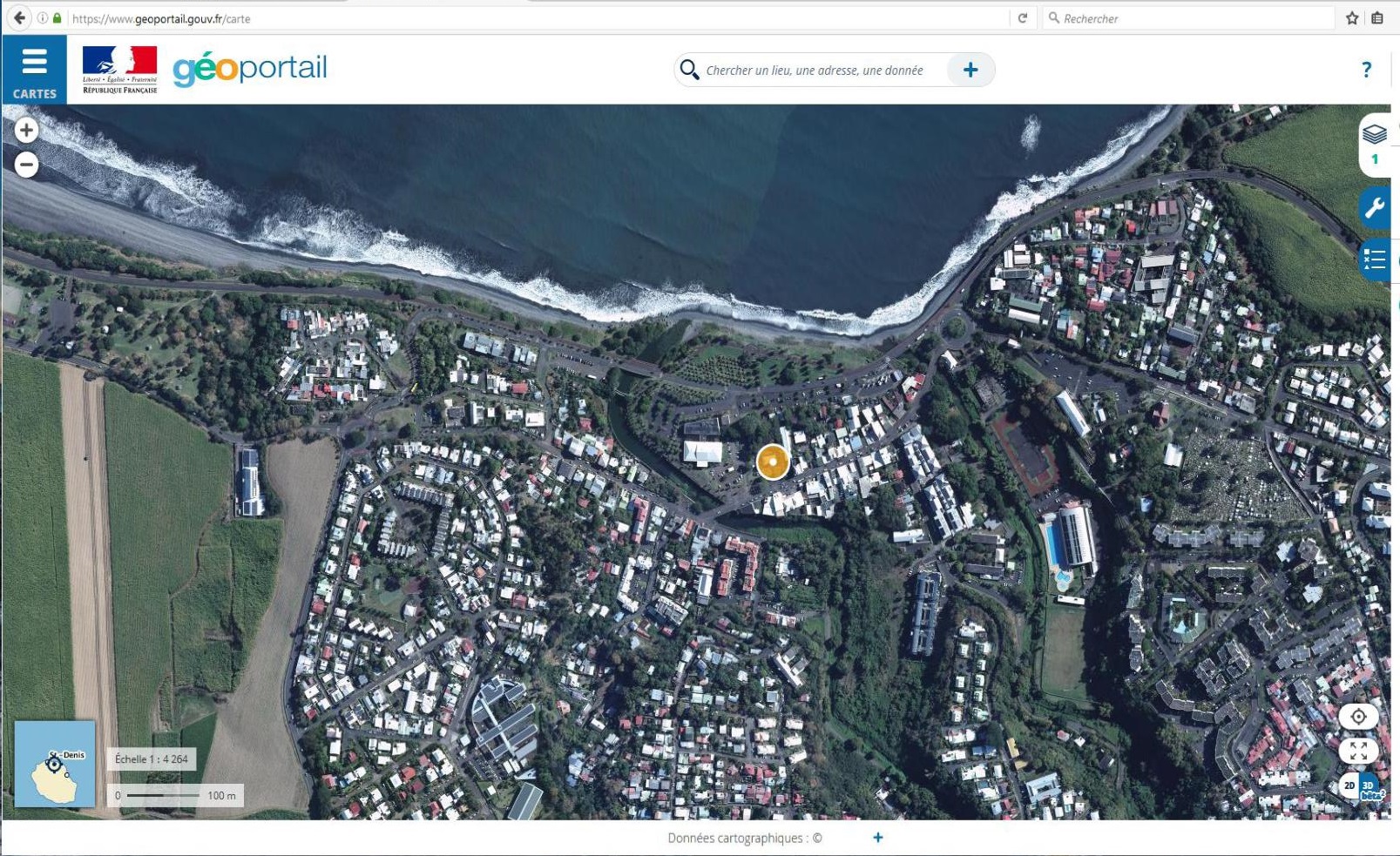
Task: Enter fullscreen map mode
Action: tap(1358, 750)
